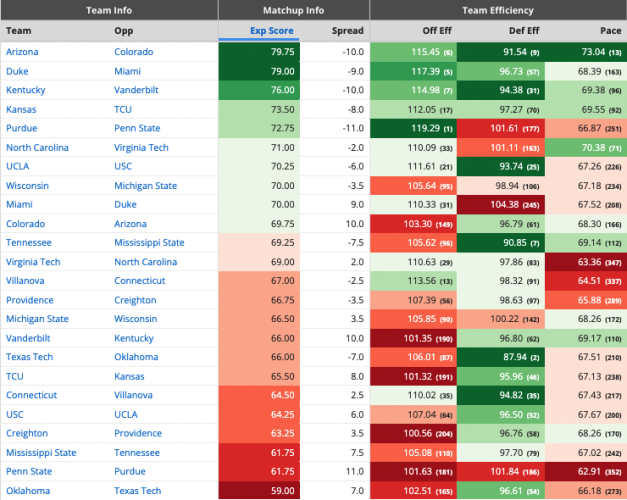Open Michigan State in the Team column

pyautogui.click(x=37, y=319)
